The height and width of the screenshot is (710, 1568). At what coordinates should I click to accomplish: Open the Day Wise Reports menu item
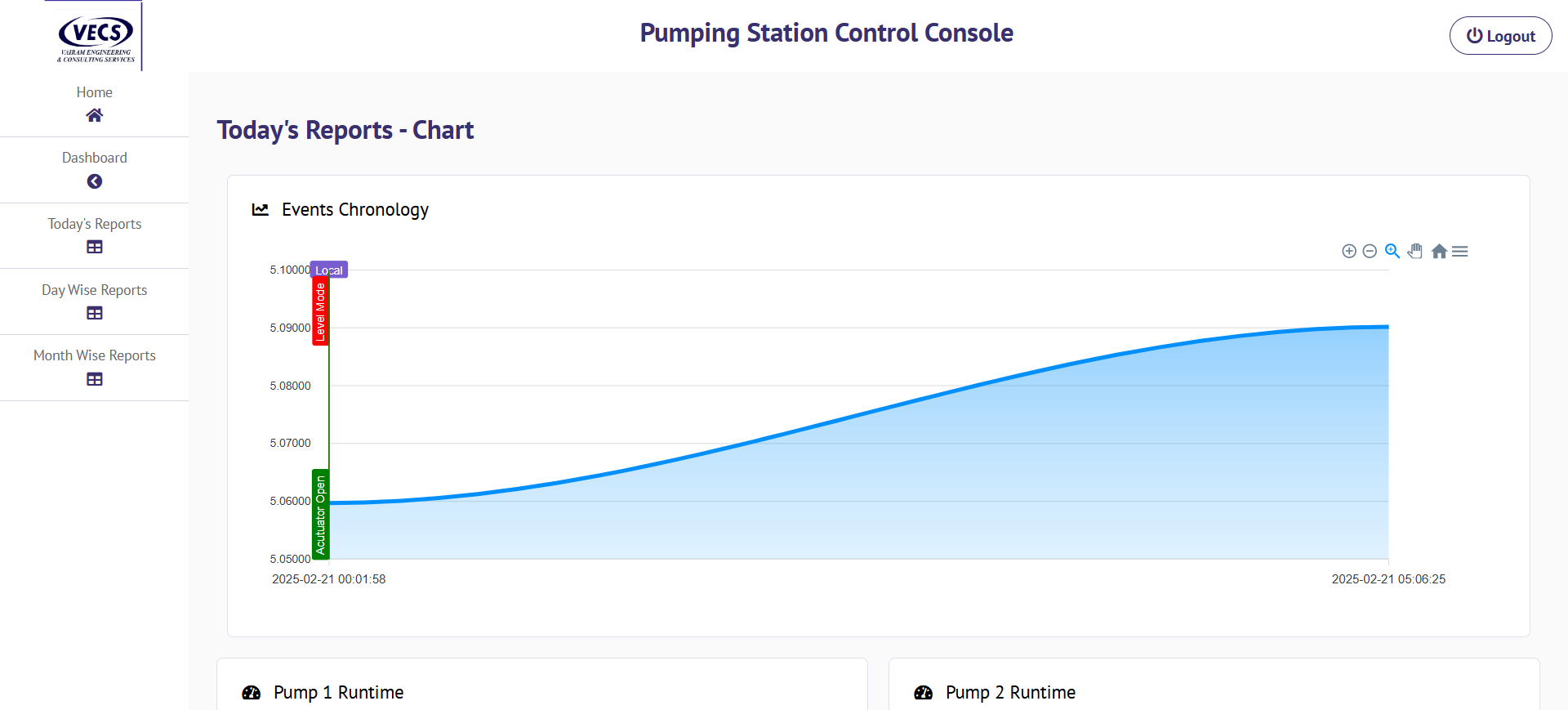click(x=95, y=290)
